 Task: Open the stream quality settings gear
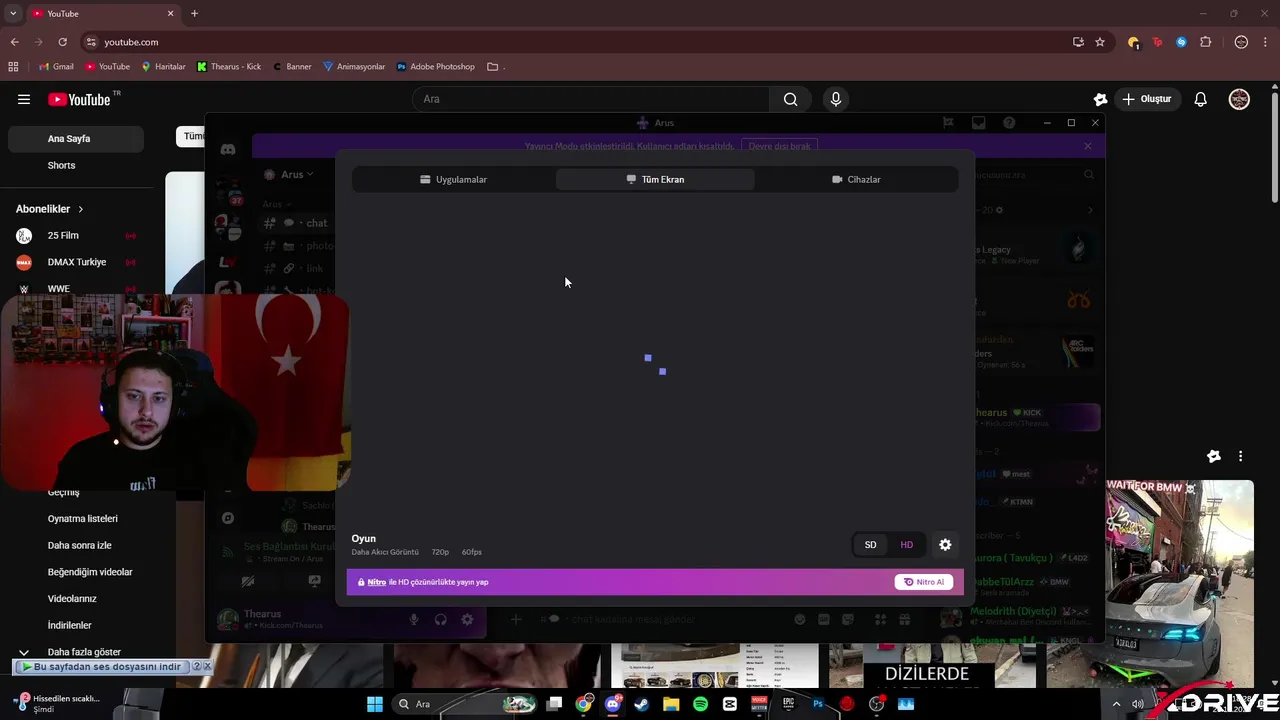pyautogui.click(x=945, y=545)
